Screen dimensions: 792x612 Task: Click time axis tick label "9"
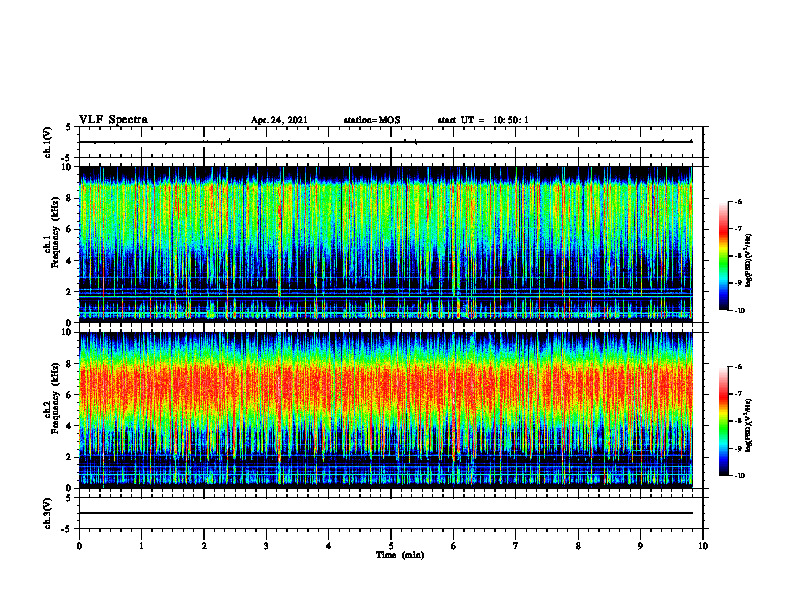tap(640, 546)
